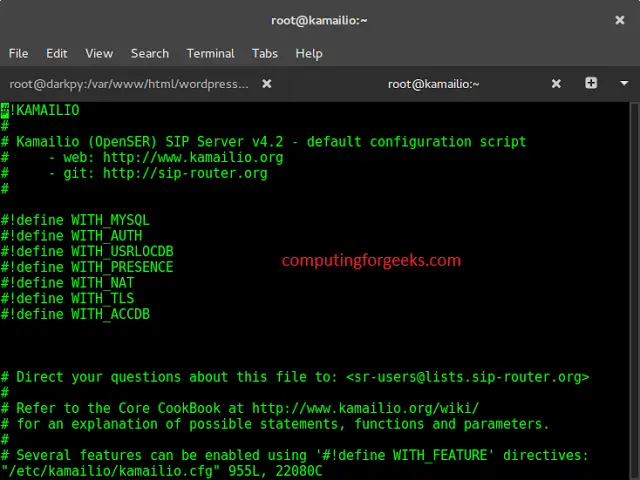Image resolution: width=640 pixels, height=480 pixels.
Task: Open the Search menu
Action: [150, 53]
